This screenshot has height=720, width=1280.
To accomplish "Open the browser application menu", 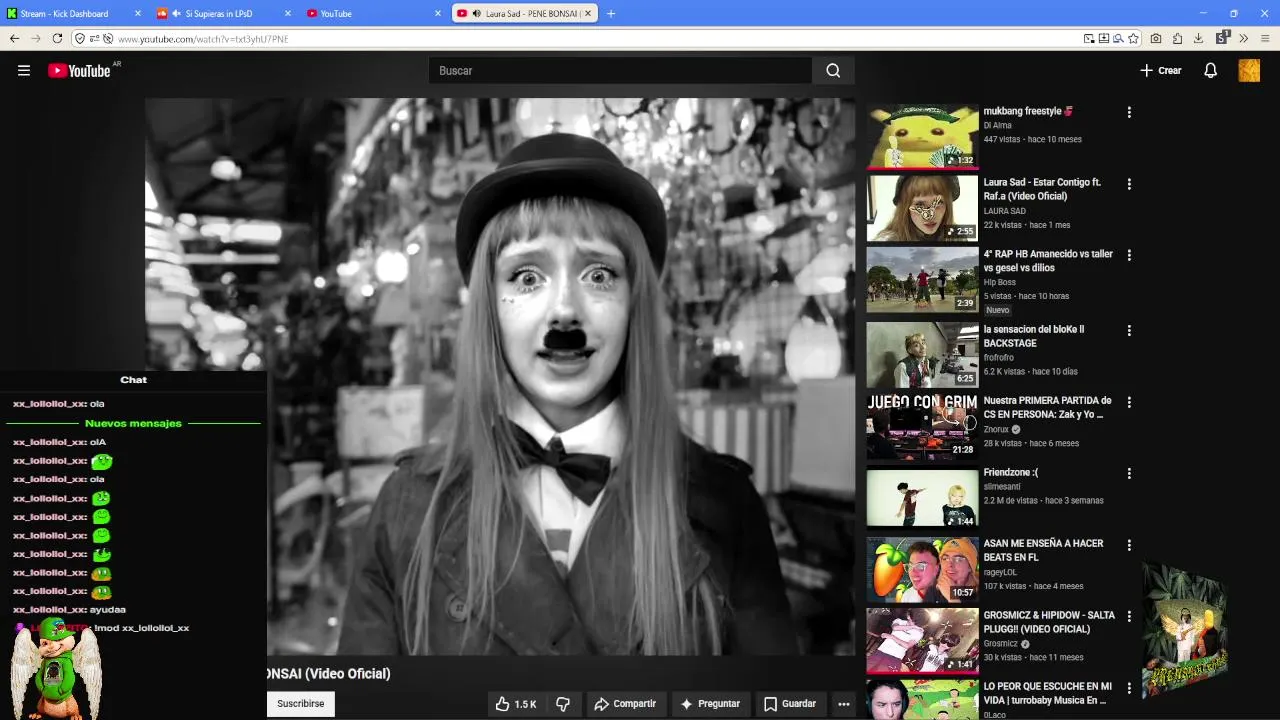I will click(1265, 39).
